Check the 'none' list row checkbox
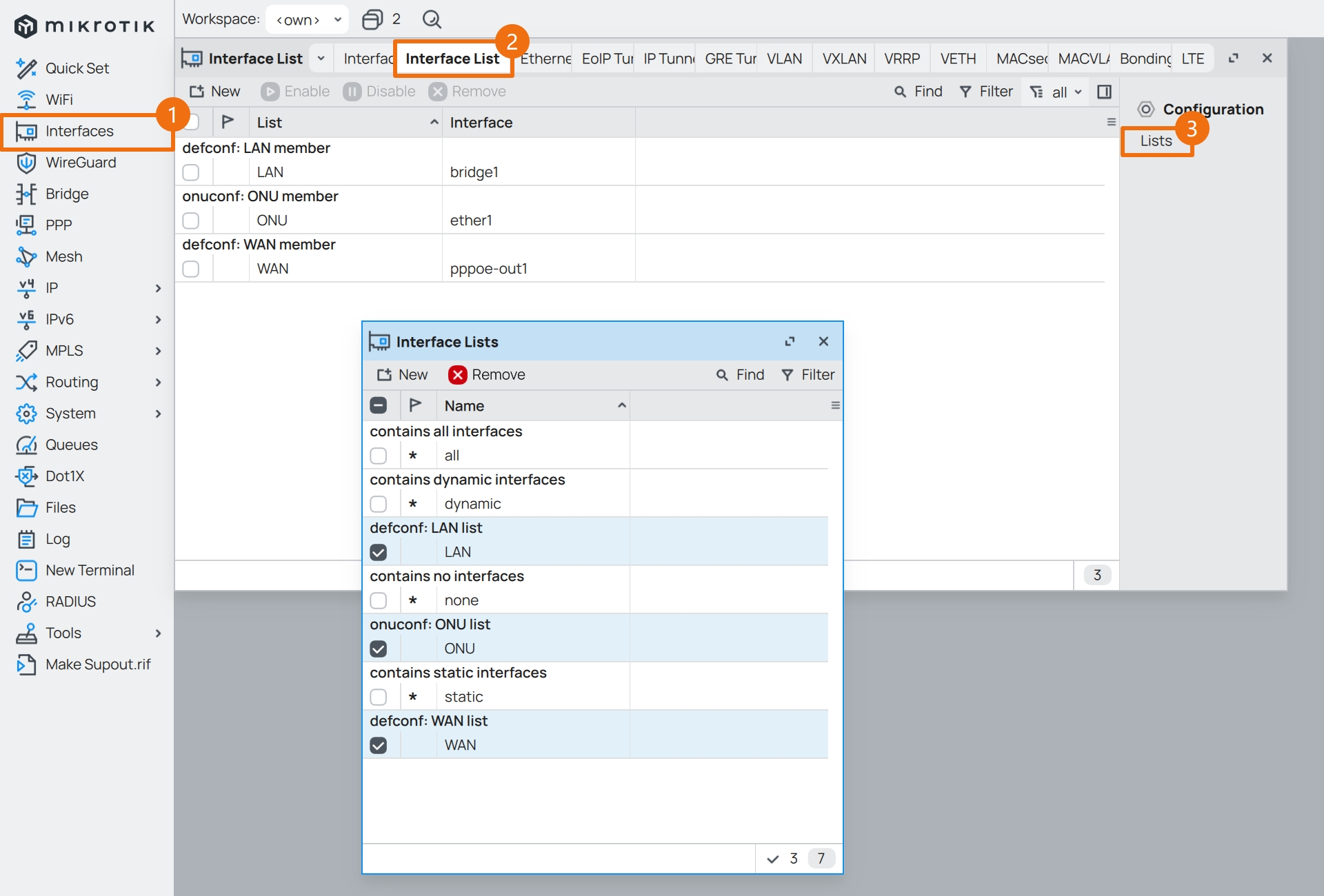The width and height of the screenshot is (1324, 896). pyautogui.click(x=379, y=600)
